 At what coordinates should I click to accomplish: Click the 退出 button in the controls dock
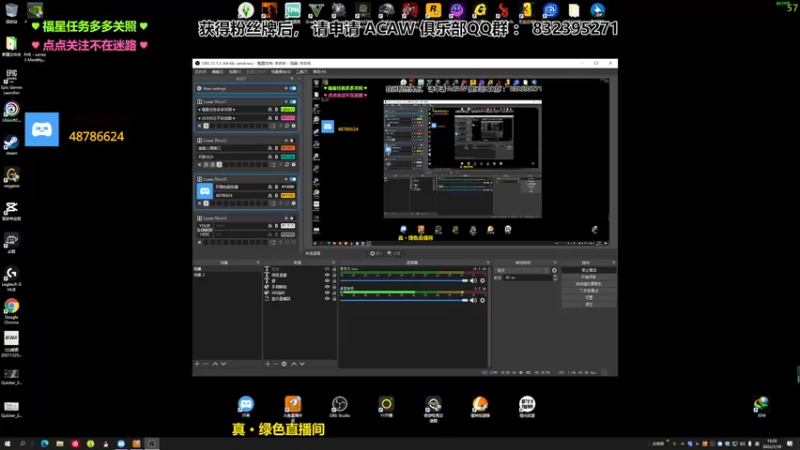(589, 305)
